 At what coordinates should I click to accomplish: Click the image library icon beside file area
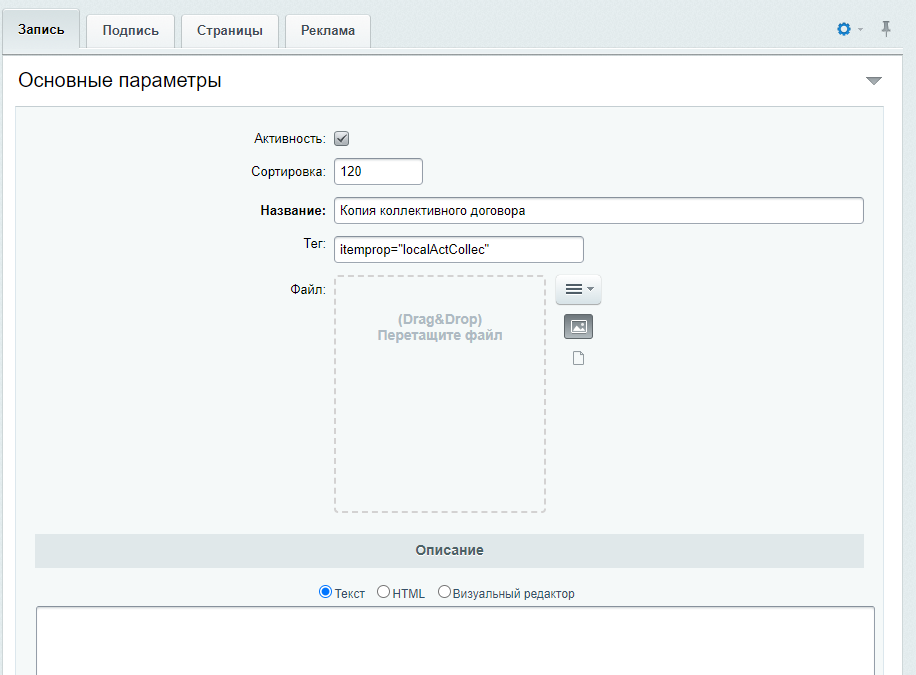[578, 327]
